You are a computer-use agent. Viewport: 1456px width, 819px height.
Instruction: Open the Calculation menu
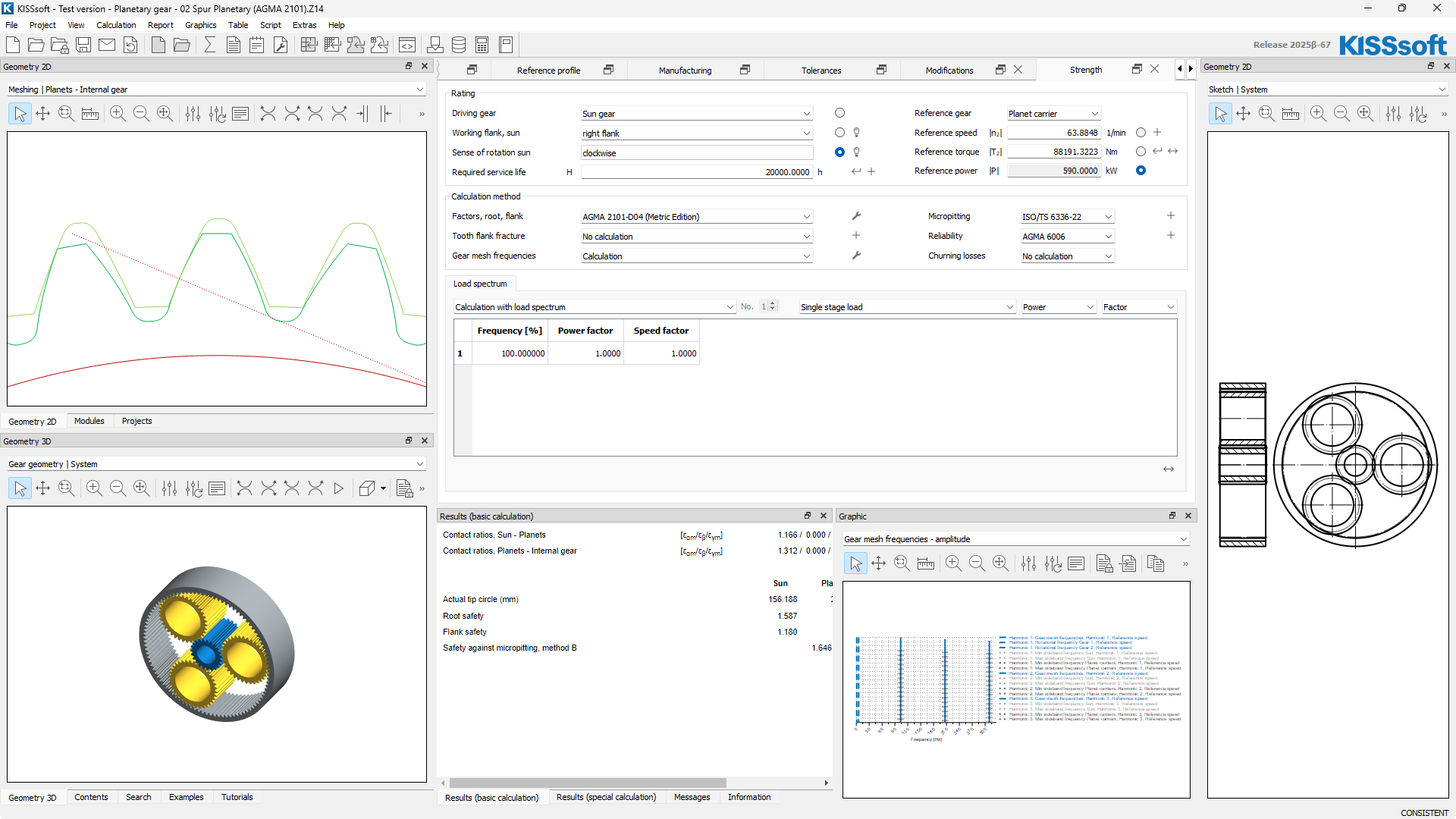116,25
